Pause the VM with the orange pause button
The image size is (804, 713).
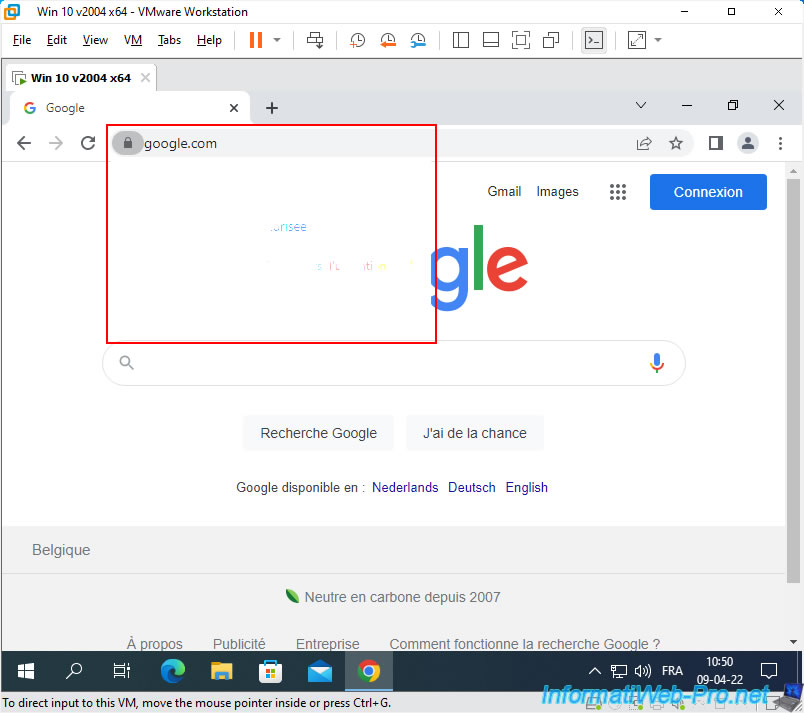255,40
